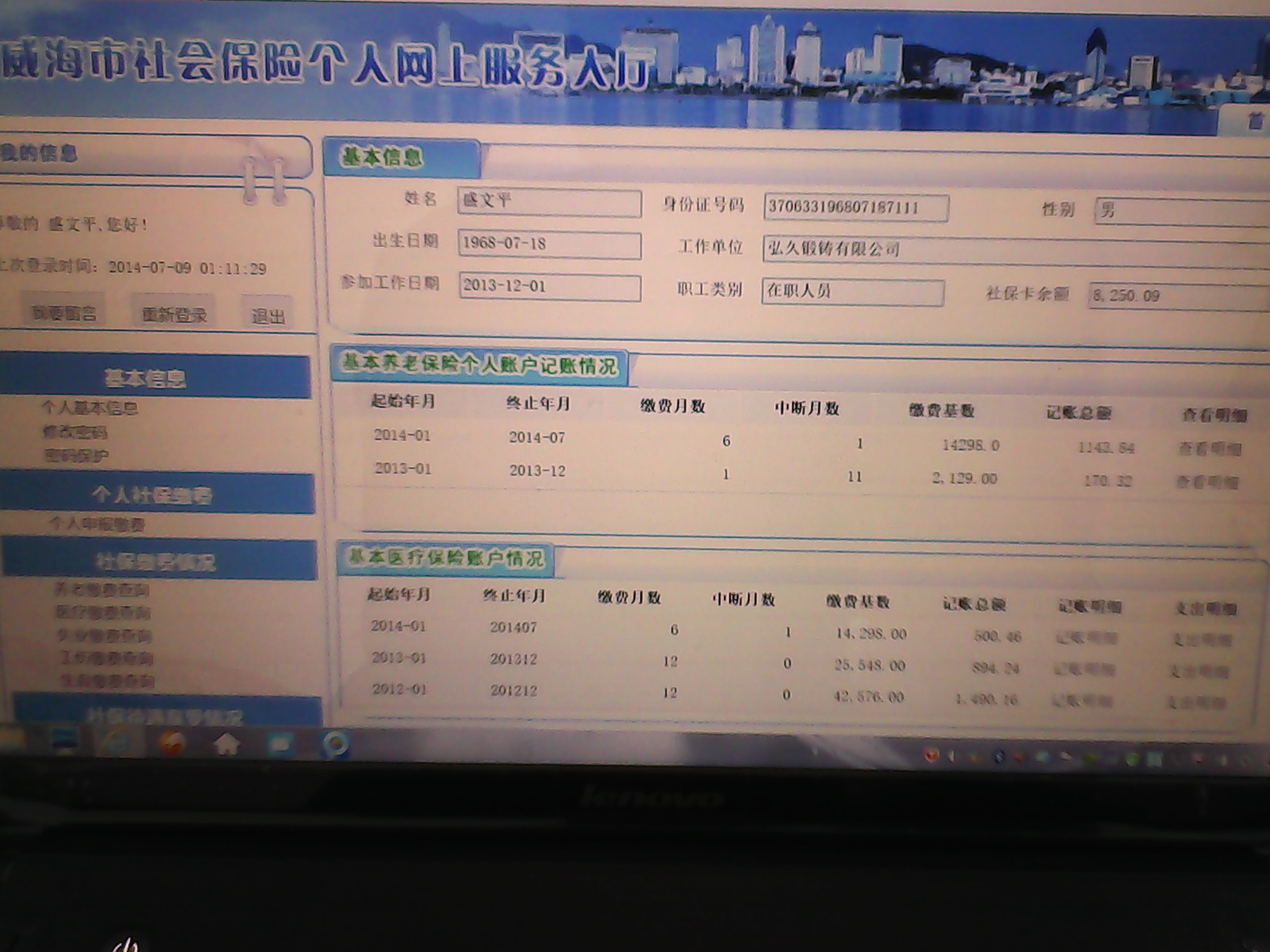Image resolution: width=1270 pixels, height=952 pixels.
Task: Click the 姓名 name field
Action: [549, 202]
